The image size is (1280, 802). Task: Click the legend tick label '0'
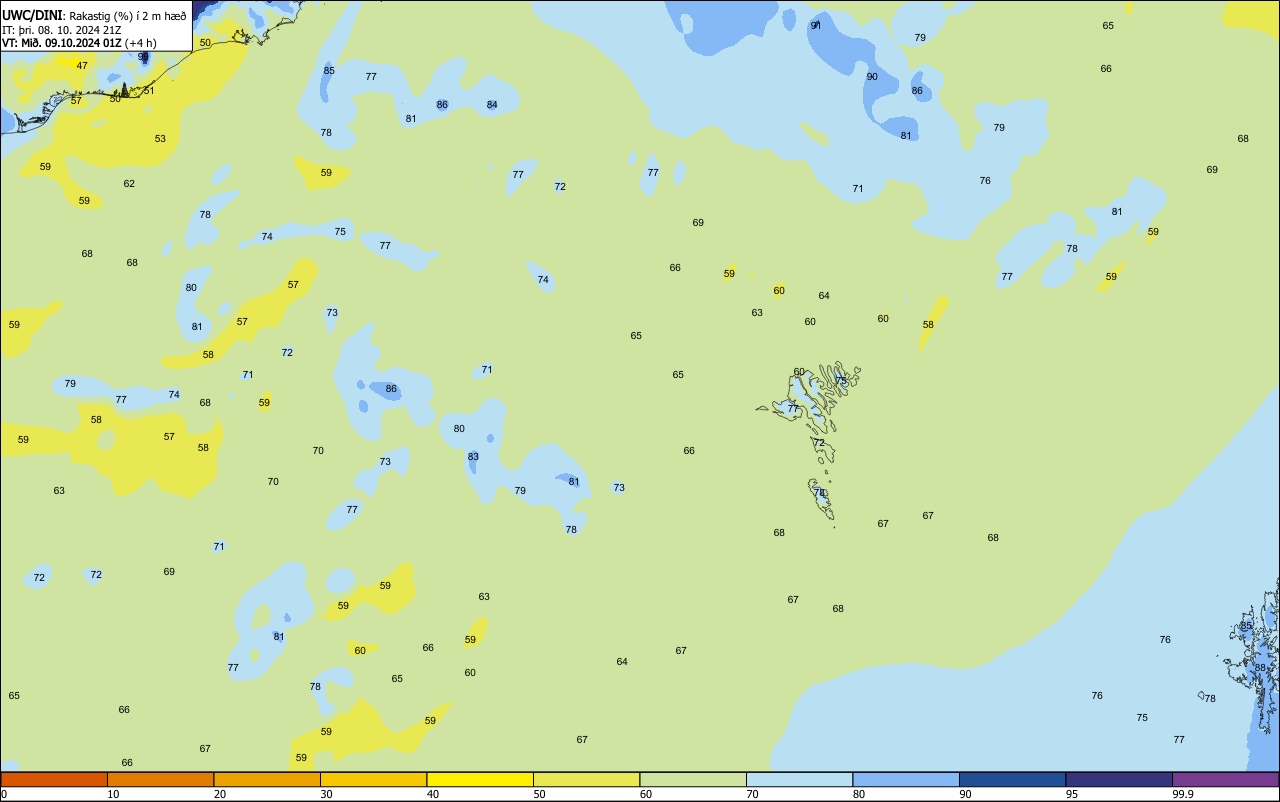coord(4,794)
